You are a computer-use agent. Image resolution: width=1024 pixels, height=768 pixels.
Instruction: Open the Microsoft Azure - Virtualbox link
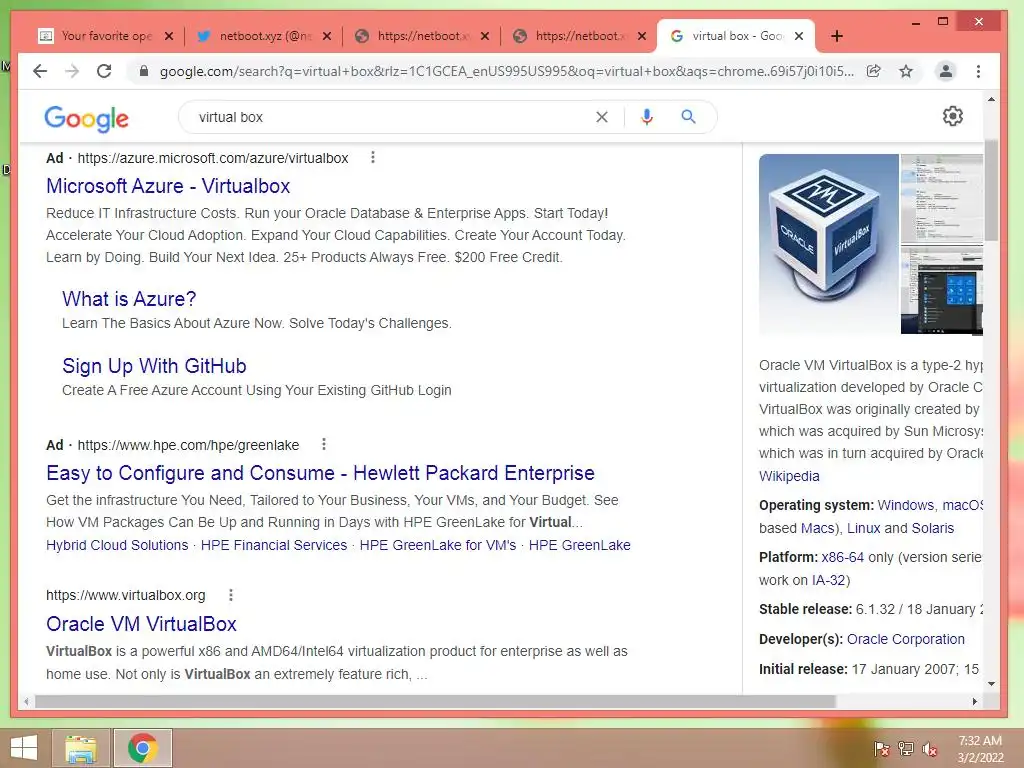tap(168, 186)
